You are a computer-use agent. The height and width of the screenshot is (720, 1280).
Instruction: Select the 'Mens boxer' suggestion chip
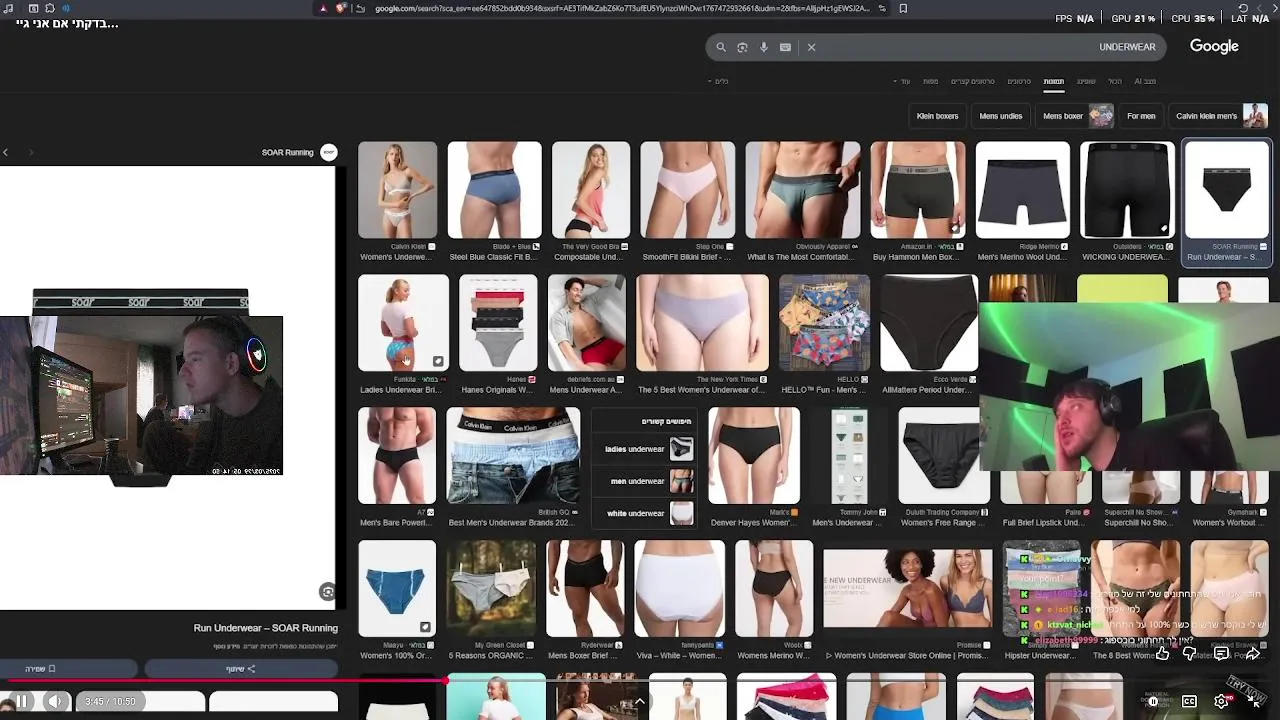pyautogui.click(x=1076, y=116)
